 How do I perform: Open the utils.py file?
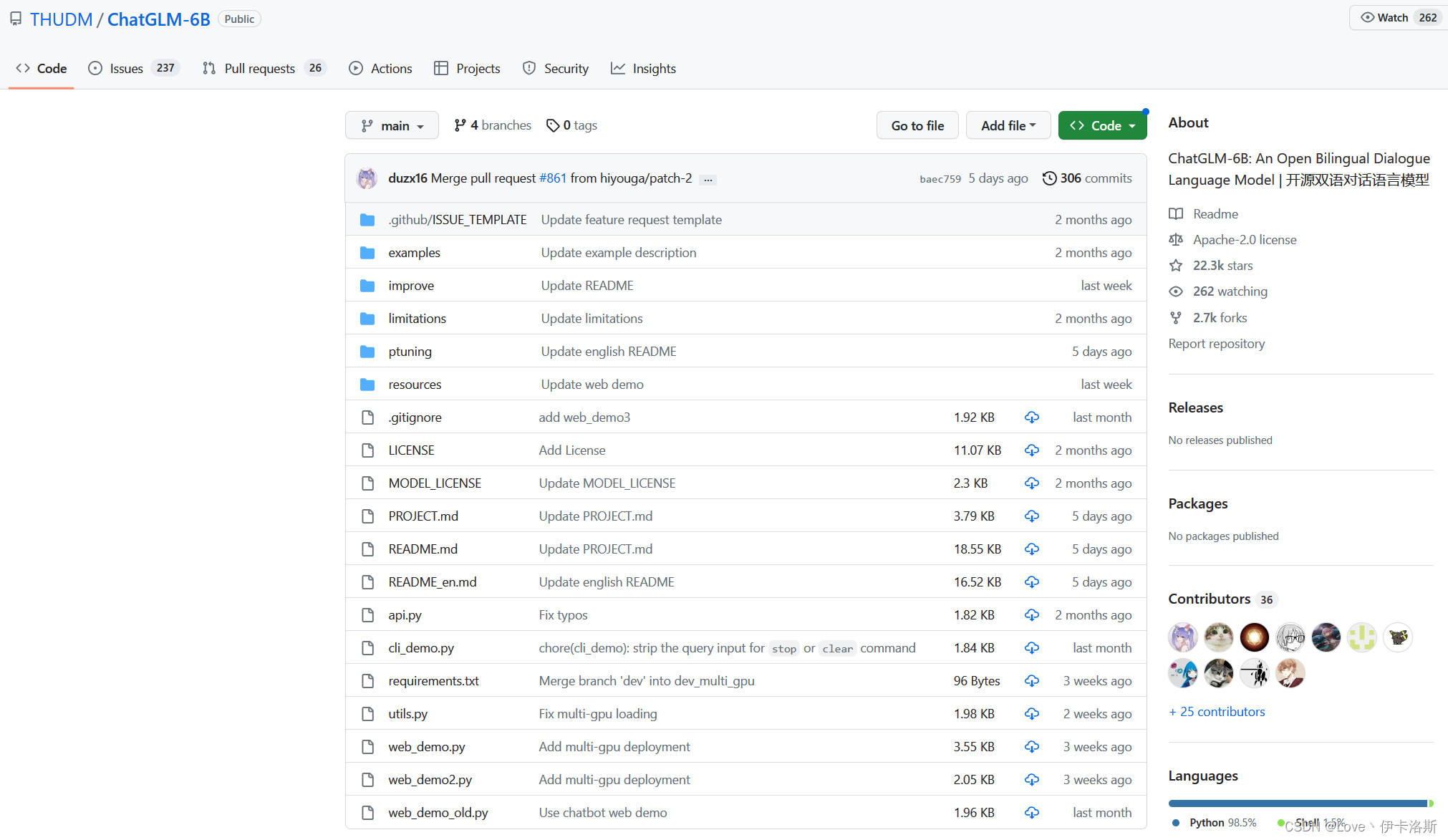[408, 714]
